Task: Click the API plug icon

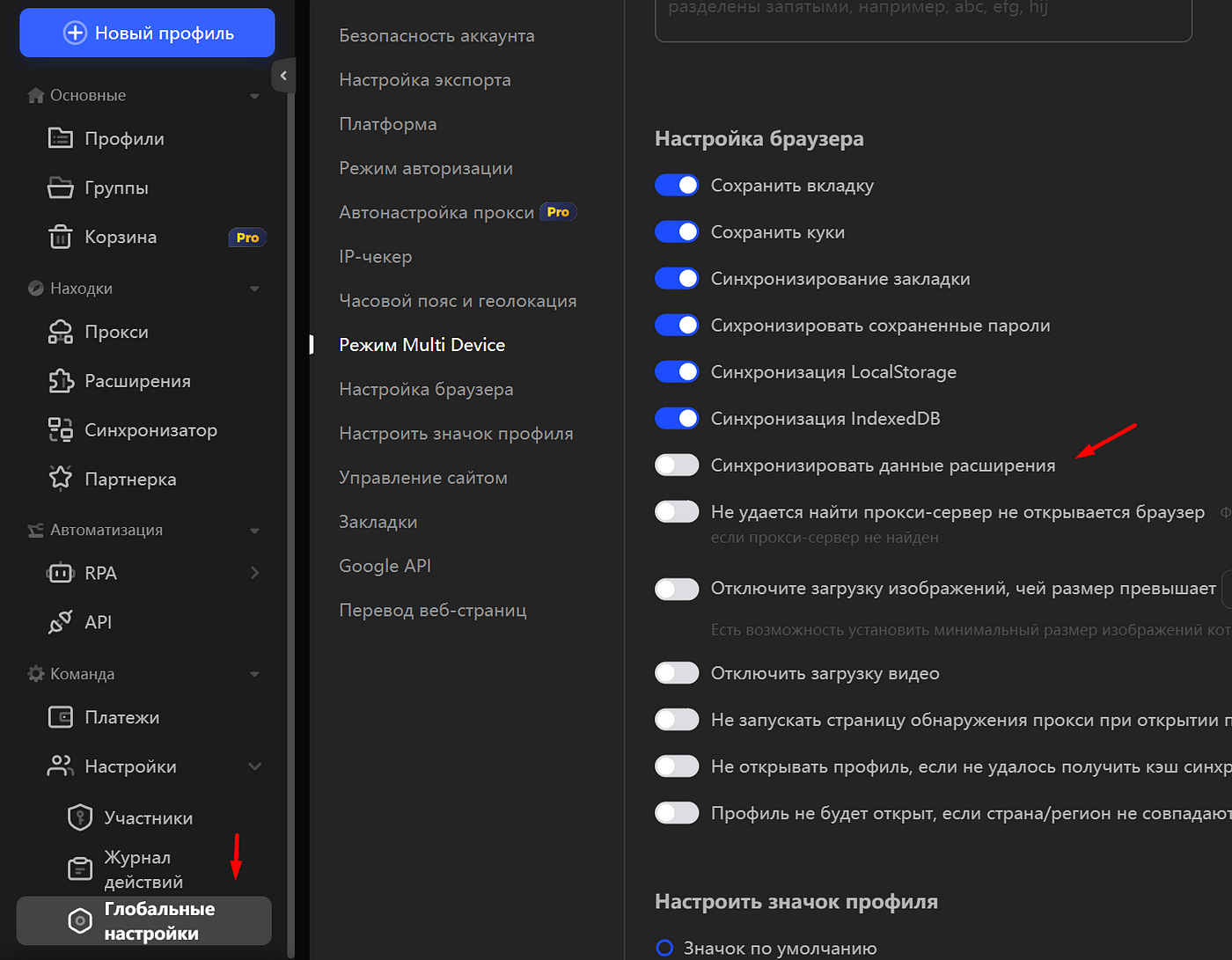Action: pos(60,622)
